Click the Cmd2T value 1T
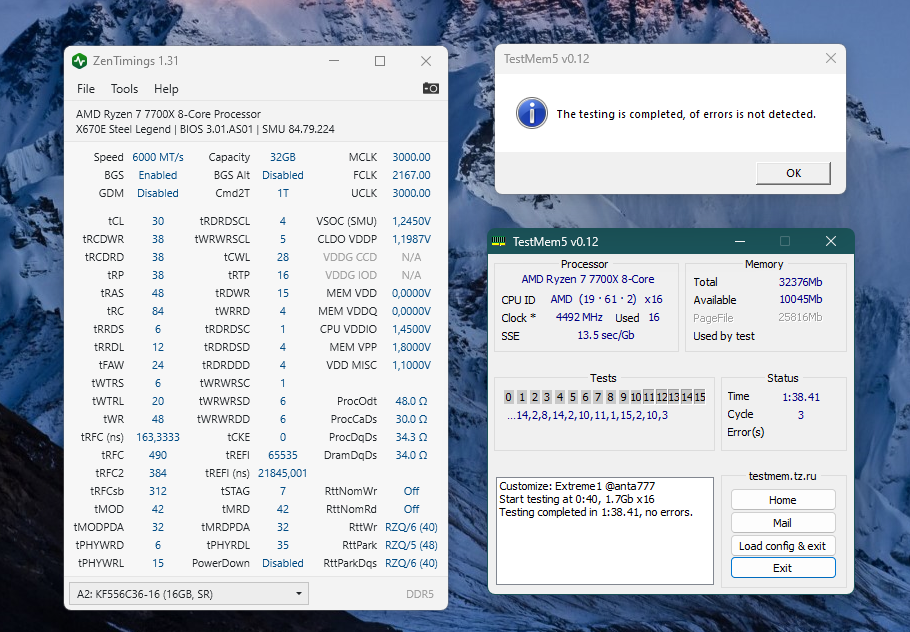 point(283,193)
